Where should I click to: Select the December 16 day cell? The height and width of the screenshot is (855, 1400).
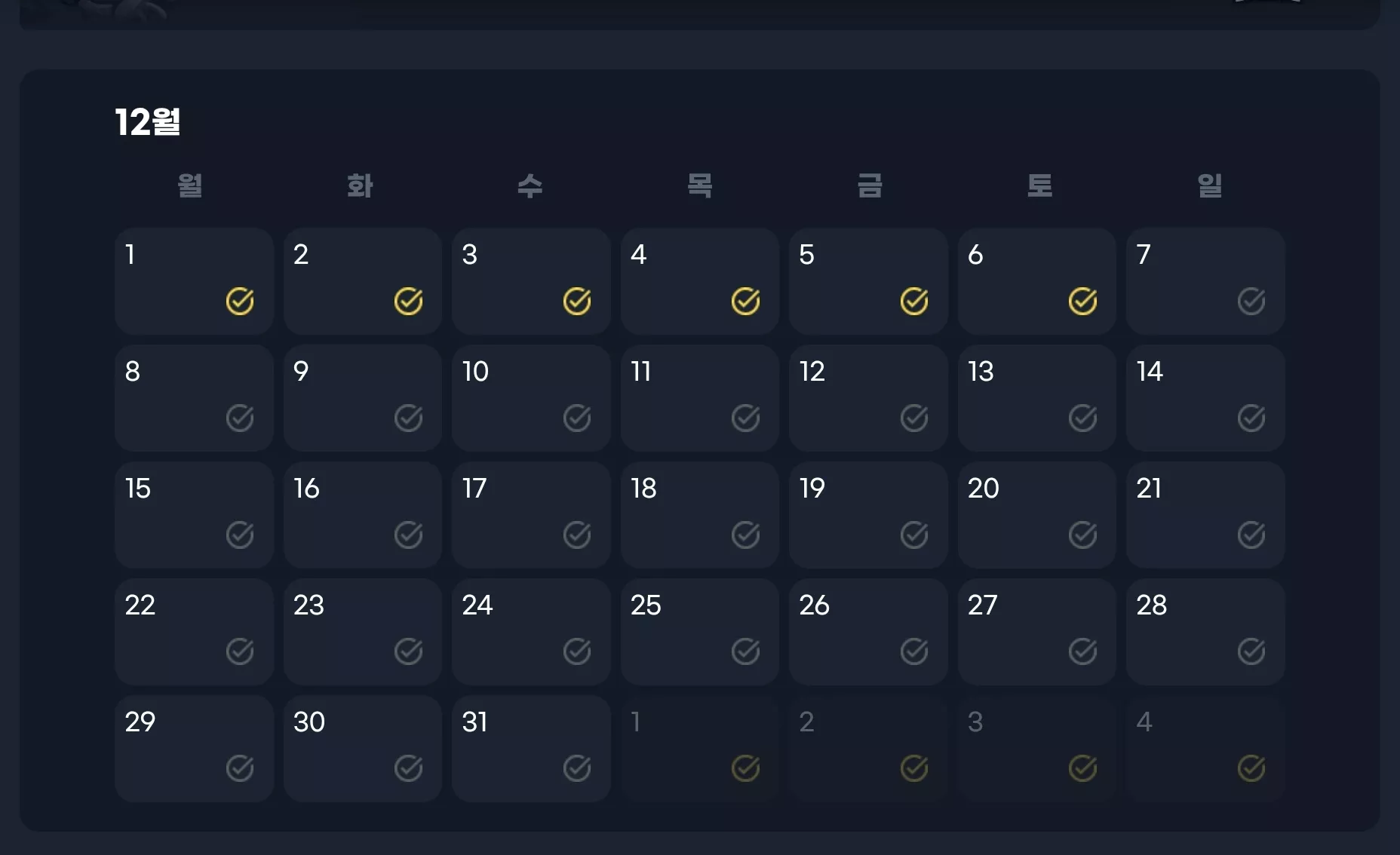point(363,515)
